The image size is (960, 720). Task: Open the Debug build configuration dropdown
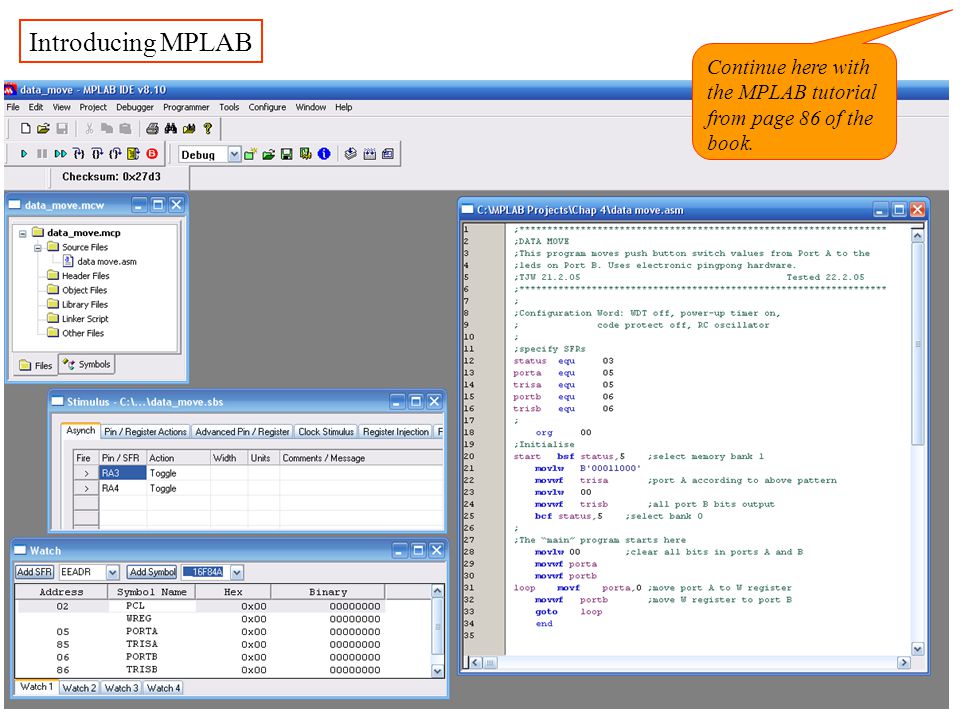click(x=234, y=155)
